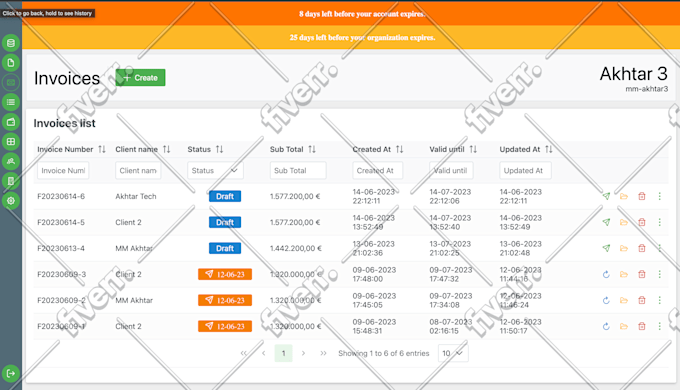680x390 pixels.
Task: Send invoice F20230613-4 with paper plane icon
Action: [x=606, y=248]
